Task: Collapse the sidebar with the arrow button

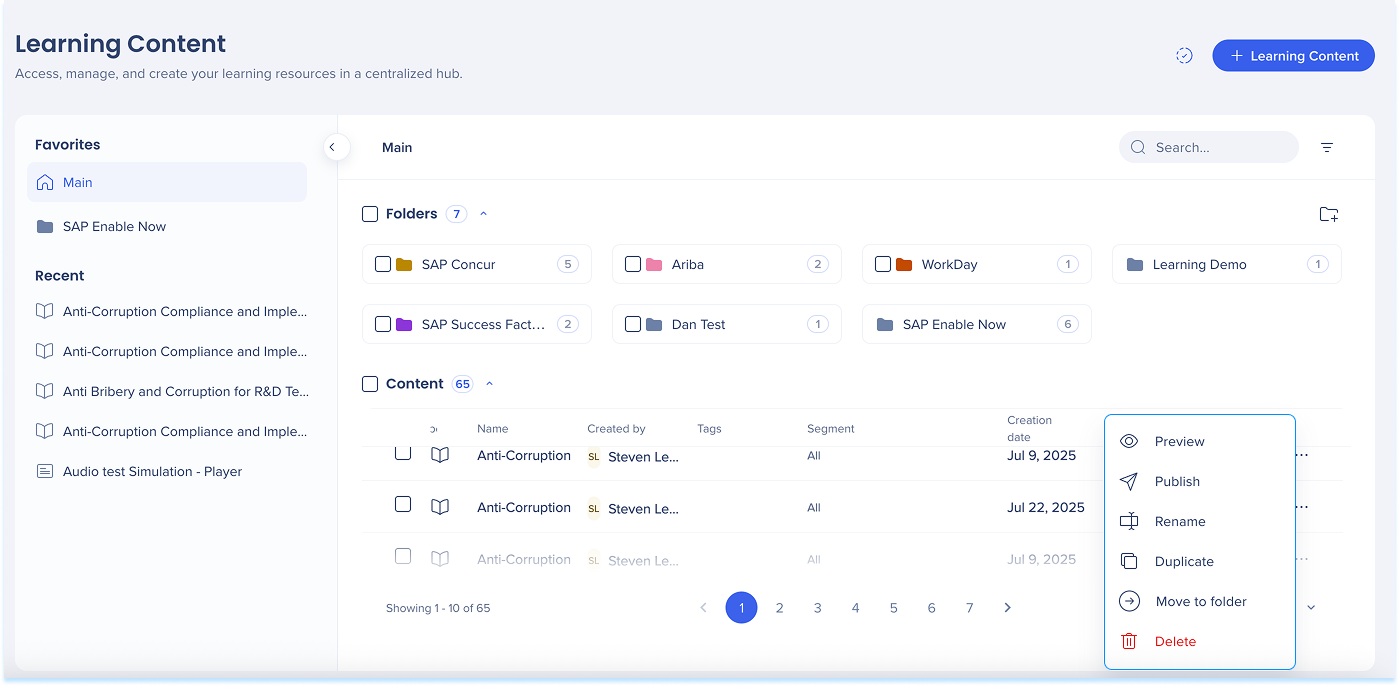Action: tap(333, 147)
